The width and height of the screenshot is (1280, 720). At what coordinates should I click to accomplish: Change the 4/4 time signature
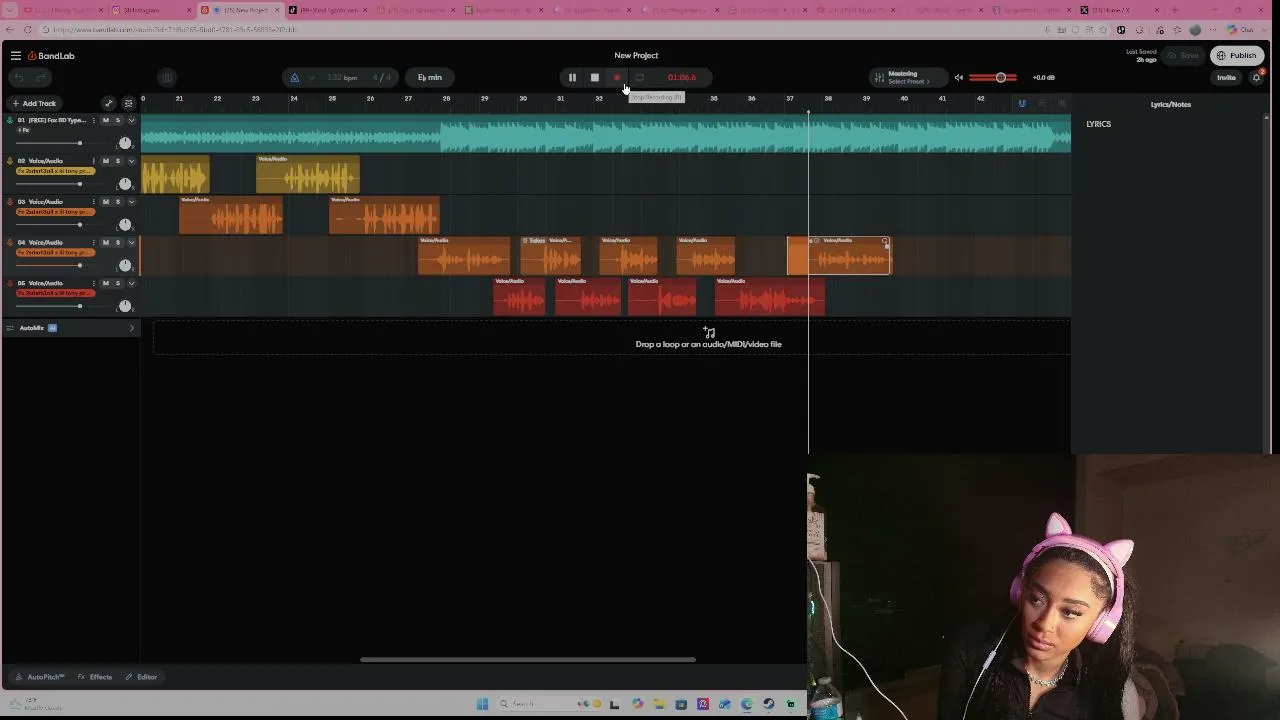382,77
